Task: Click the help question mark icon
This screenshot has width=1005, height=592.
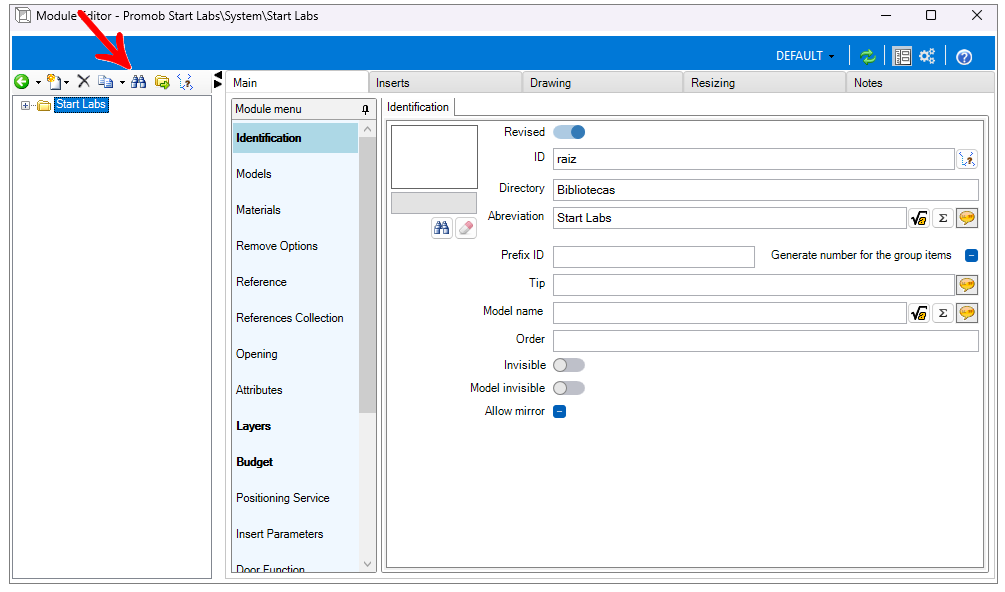Action: click(x=964, y=57)
